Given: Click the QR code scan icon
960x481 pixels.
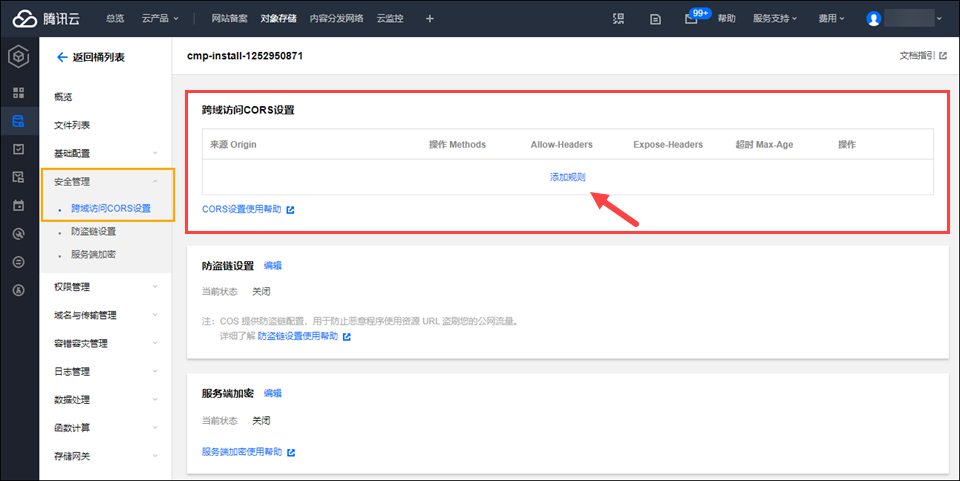Looking at the screenshot, I should (618, 18).
